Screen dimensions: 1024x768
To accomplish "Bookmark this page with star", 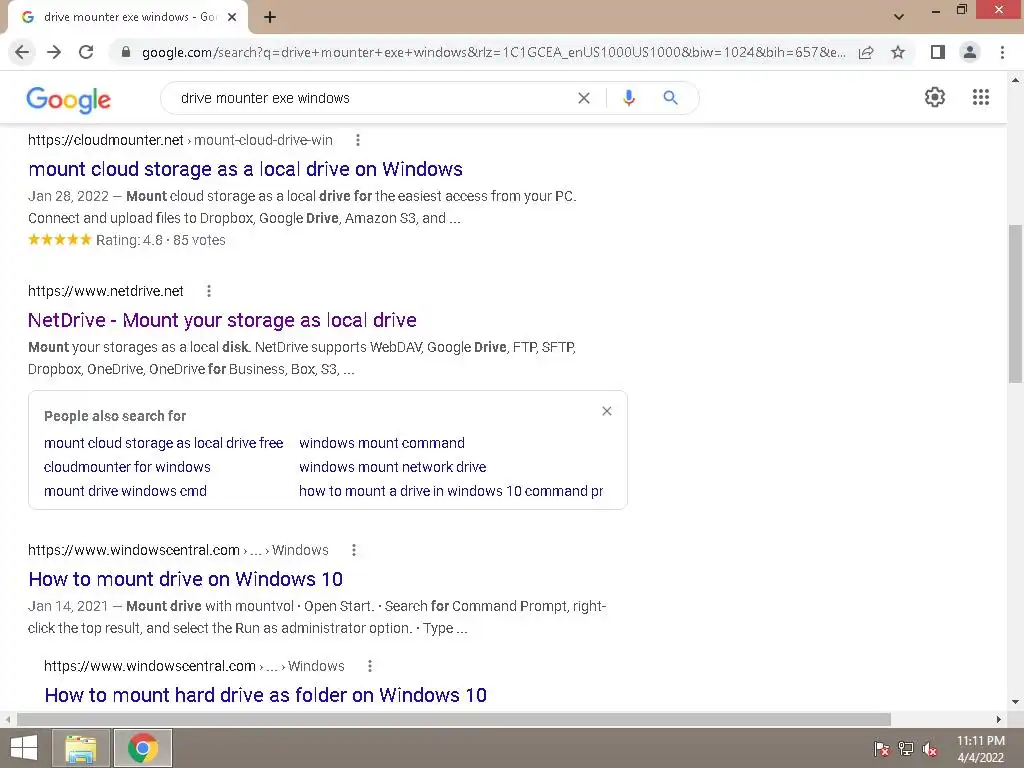I will [898, 52].
